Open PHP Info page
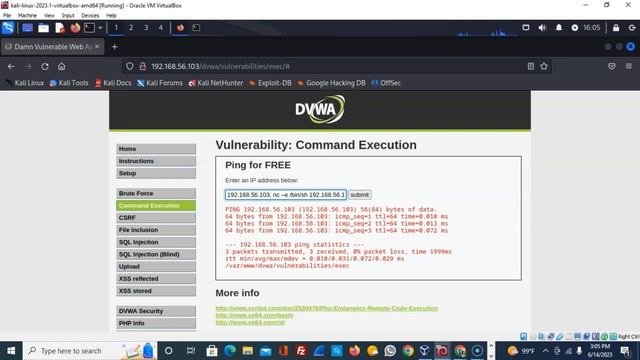Screen dimensions: 640x360 click(156, 323)
